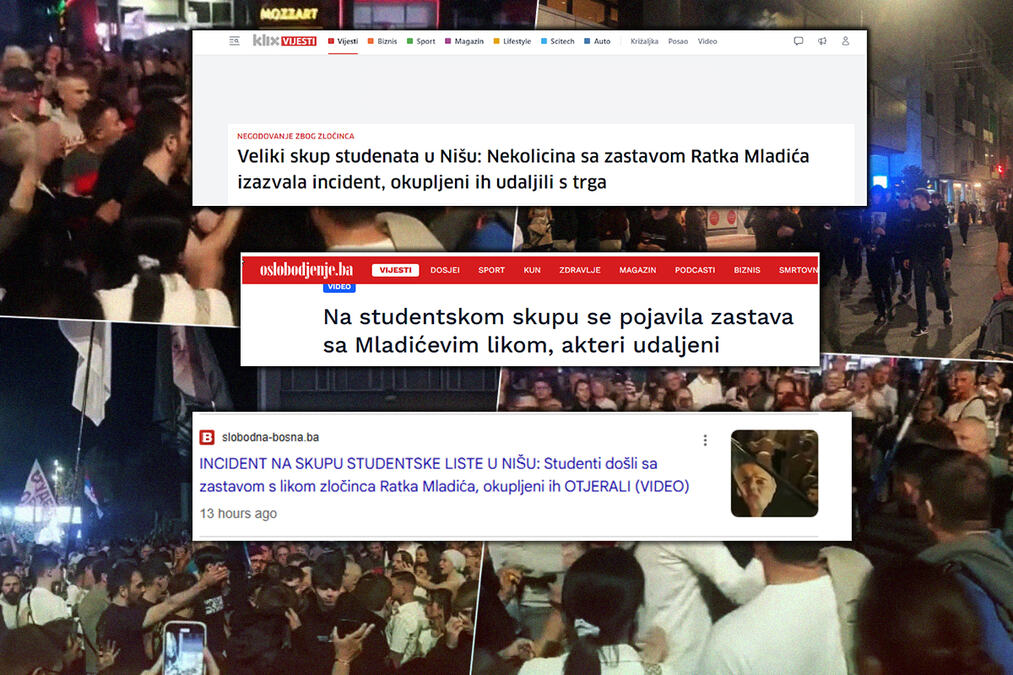The height and width of the screenshot is (675, 1013).
Task: Select the Oslobodjenje KUN menu item
Action: click(x=532, y=270)
